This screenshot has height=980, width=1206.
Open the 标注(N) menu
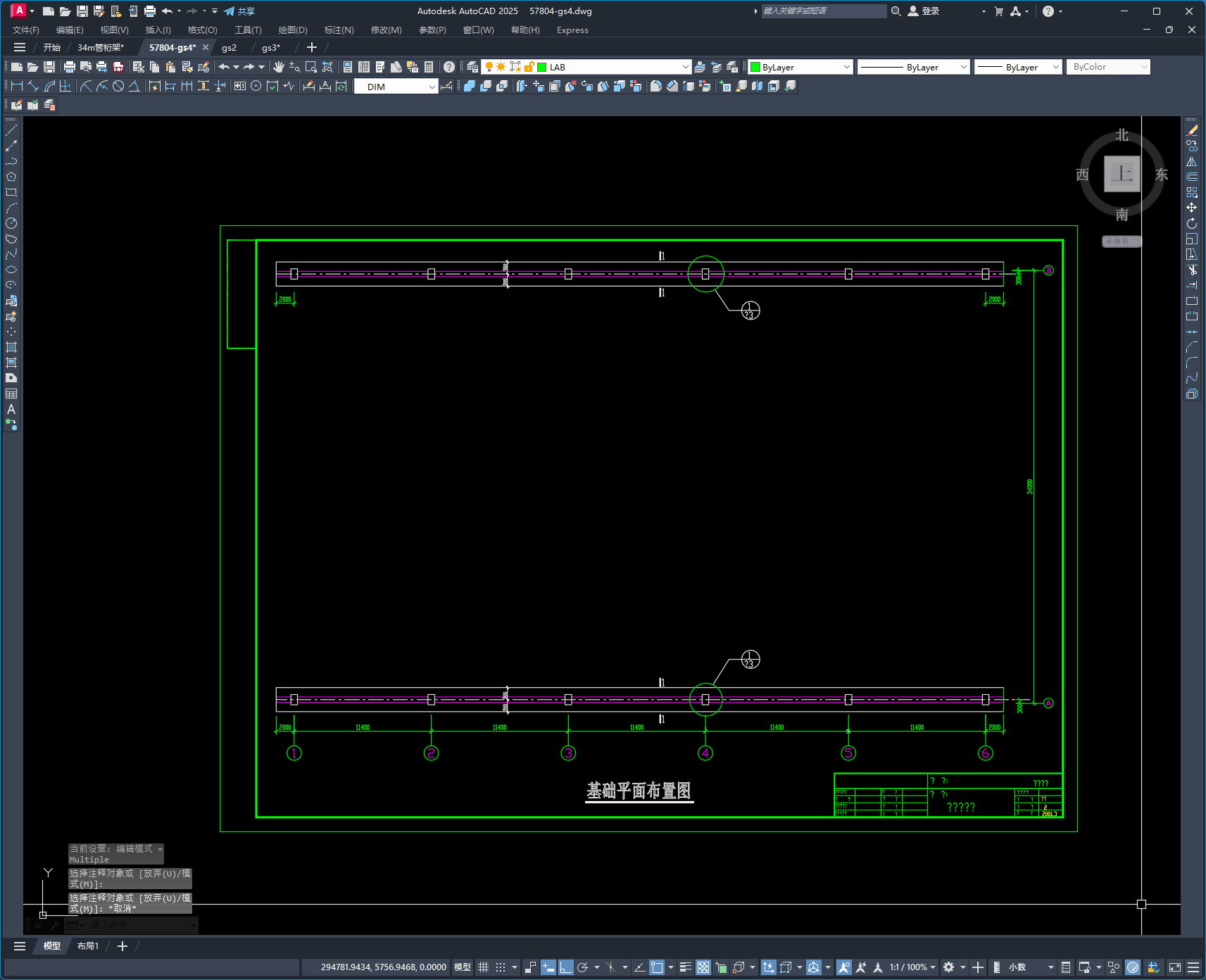(x=339, y=30)
